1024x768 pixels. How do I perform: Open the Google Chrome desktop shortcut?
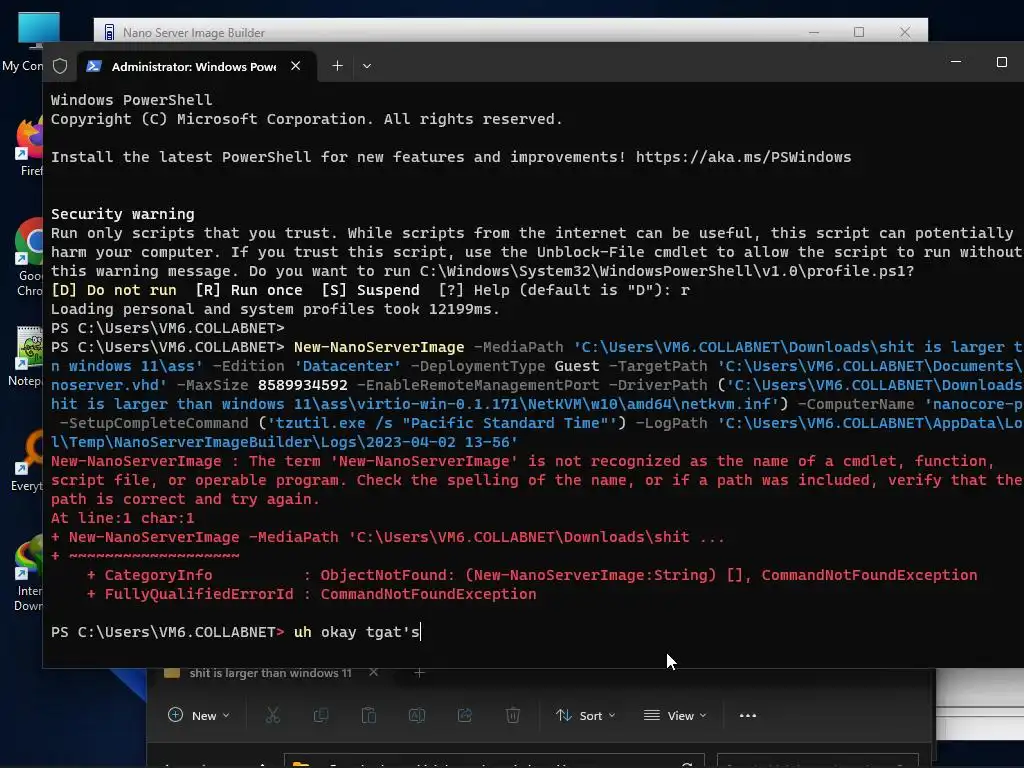click(x=29, y=257)
